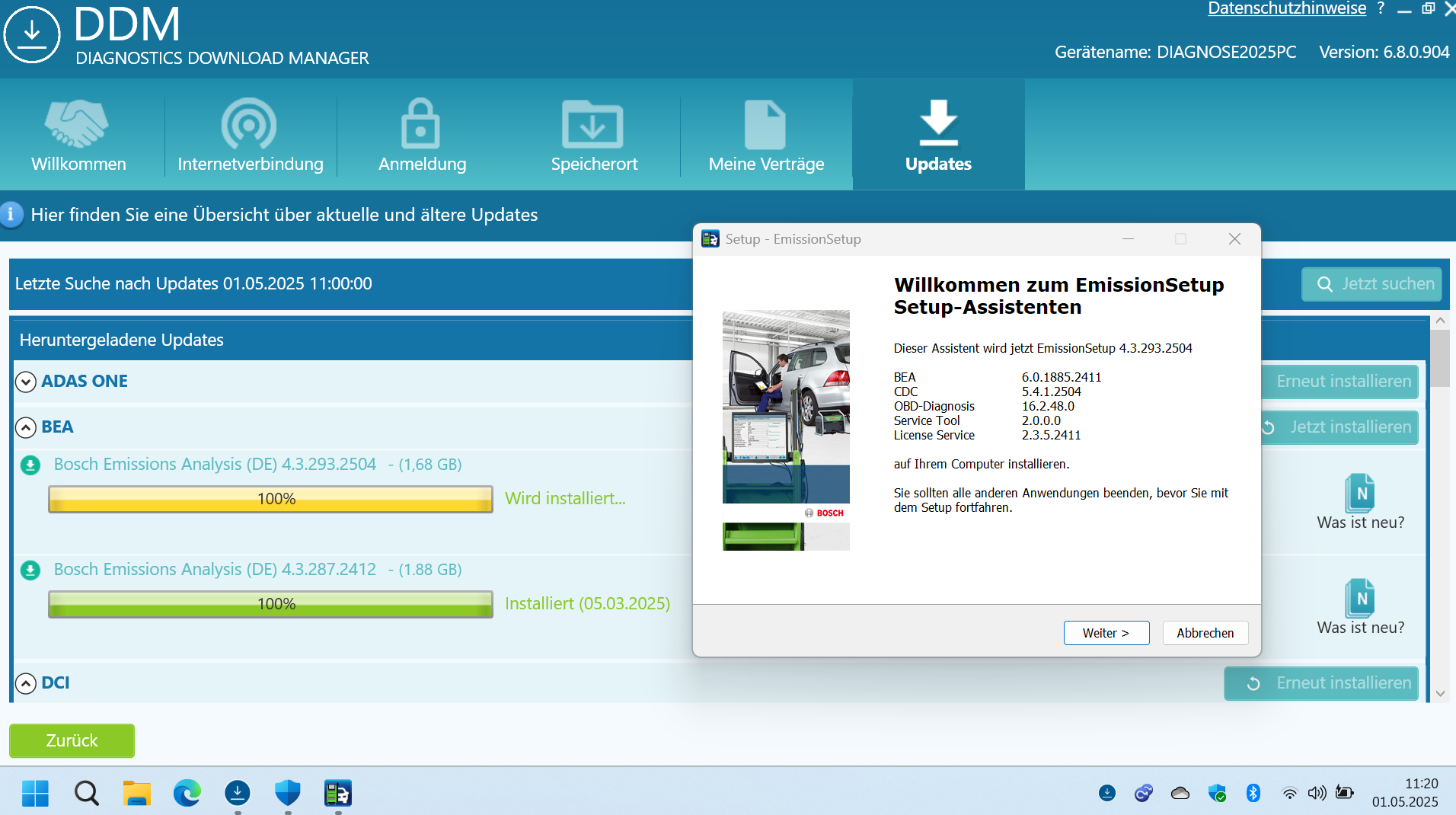Open Windows Security tray icon

[x=1217, y=793]
